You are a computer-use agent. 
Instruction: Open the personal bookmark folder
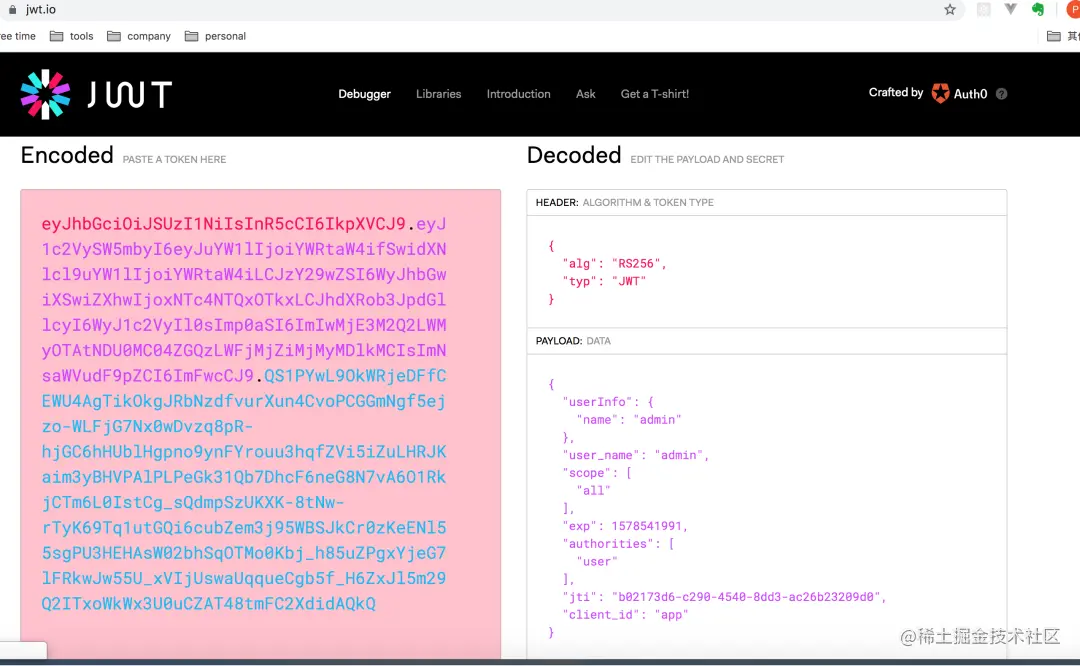coord(216,36)
